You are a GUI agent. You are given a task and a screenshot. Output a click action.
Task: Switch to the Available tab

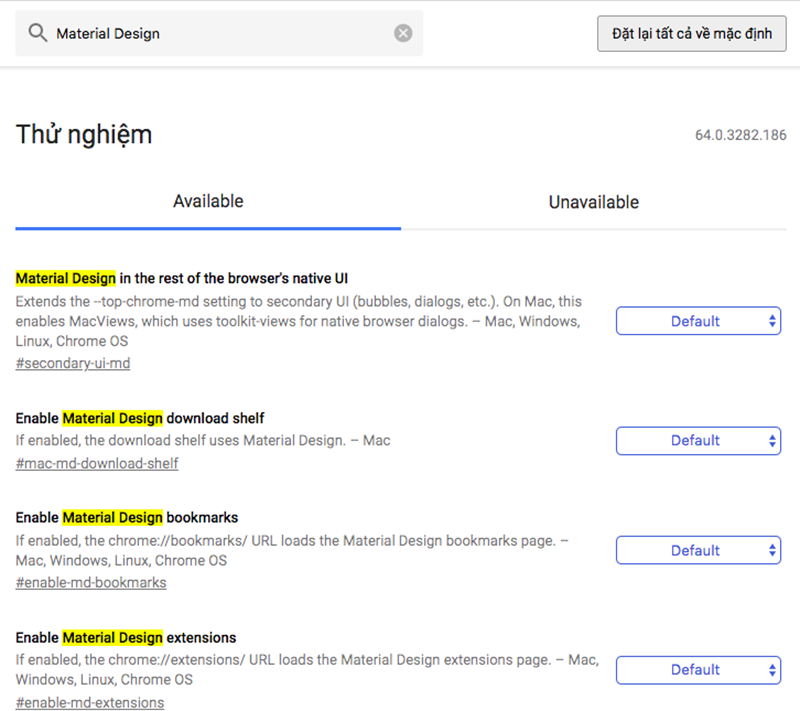coord(208,201)
